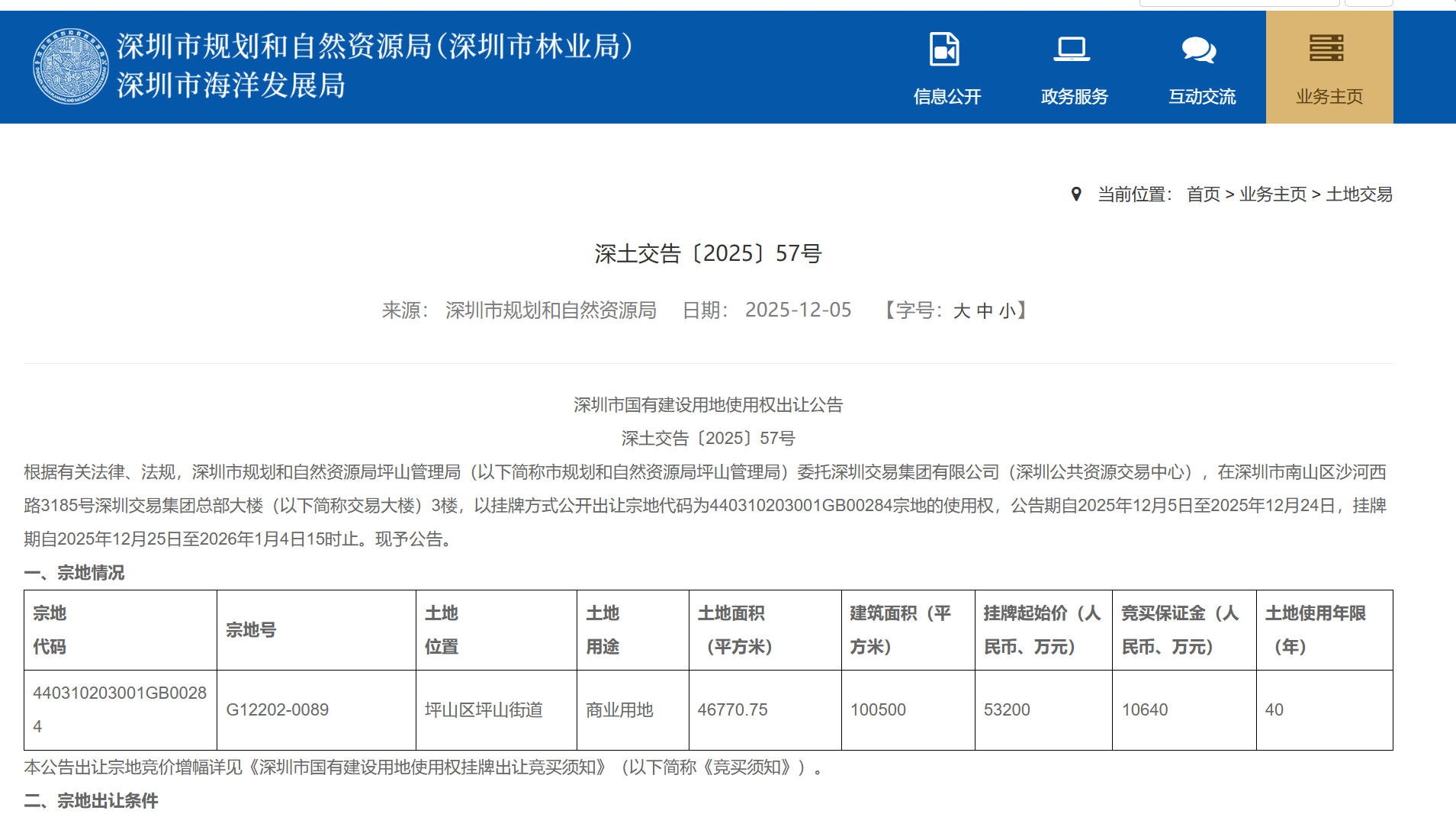Click the 业务主页 list icon
The height and width of the screenshot is (817, 1456).
tap(1327, 47)
